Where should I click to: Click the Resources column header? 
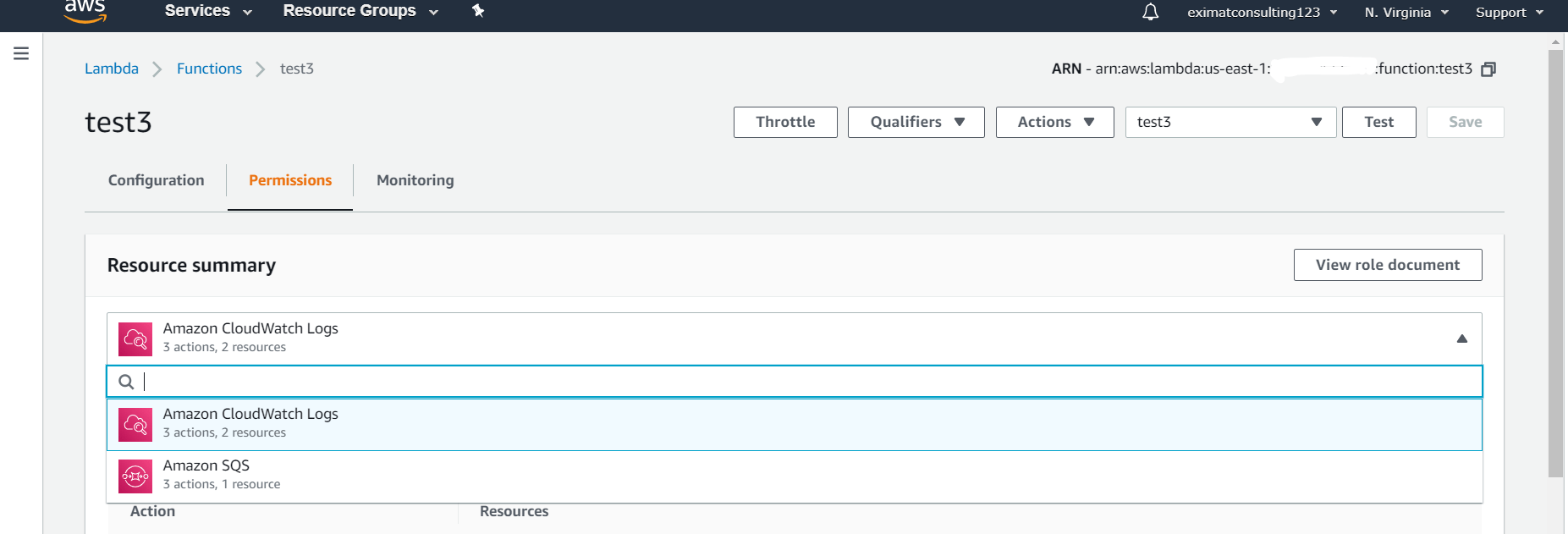pos(514,511)
